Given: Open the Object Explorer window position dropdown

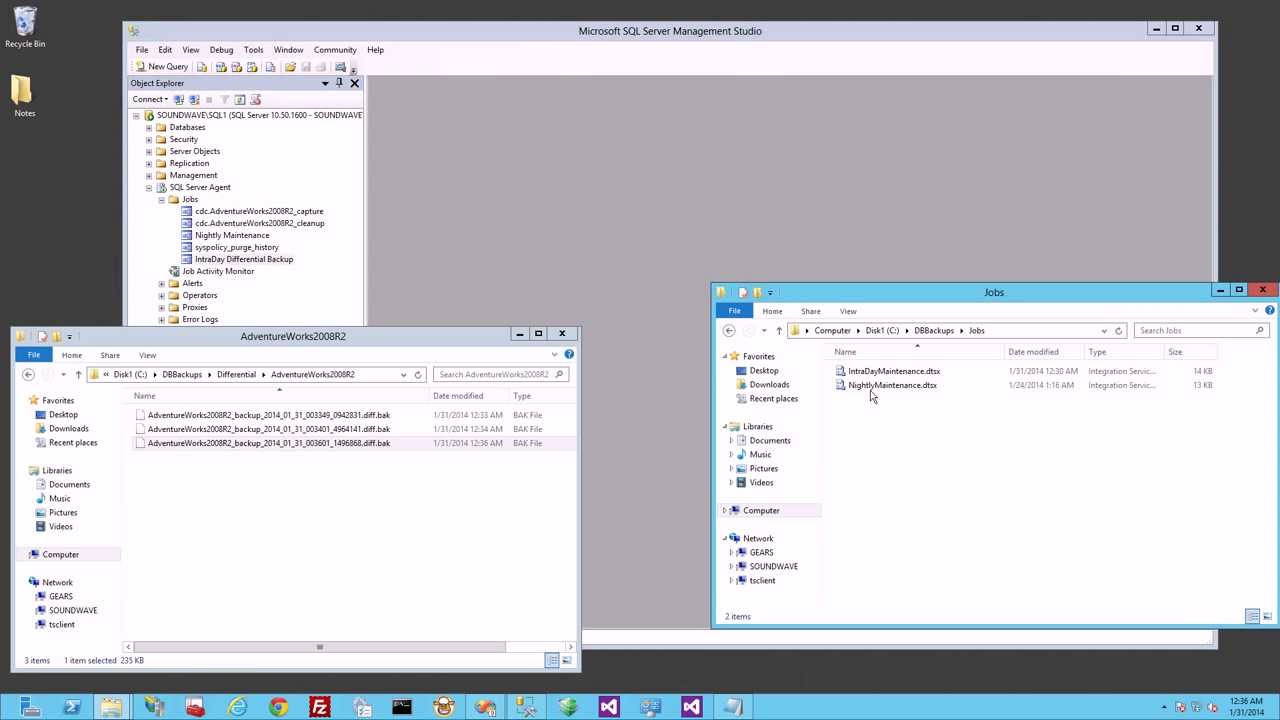Looking at the screenshot, I should (325, 83).
